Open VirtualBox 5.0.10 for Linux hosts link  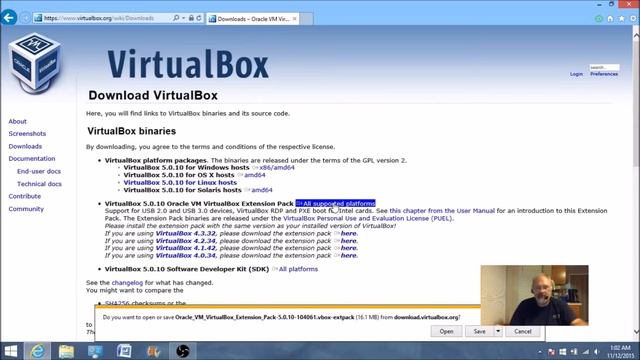(180, 182)
